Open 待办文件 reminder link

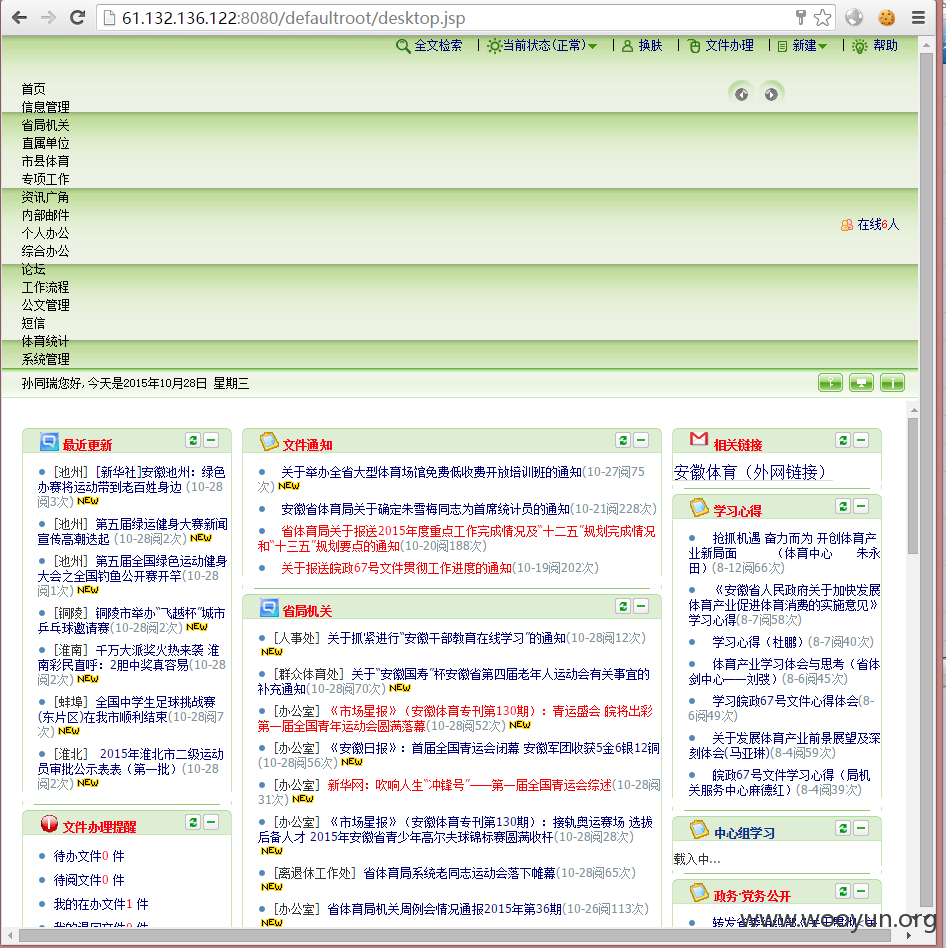point(88,856)
